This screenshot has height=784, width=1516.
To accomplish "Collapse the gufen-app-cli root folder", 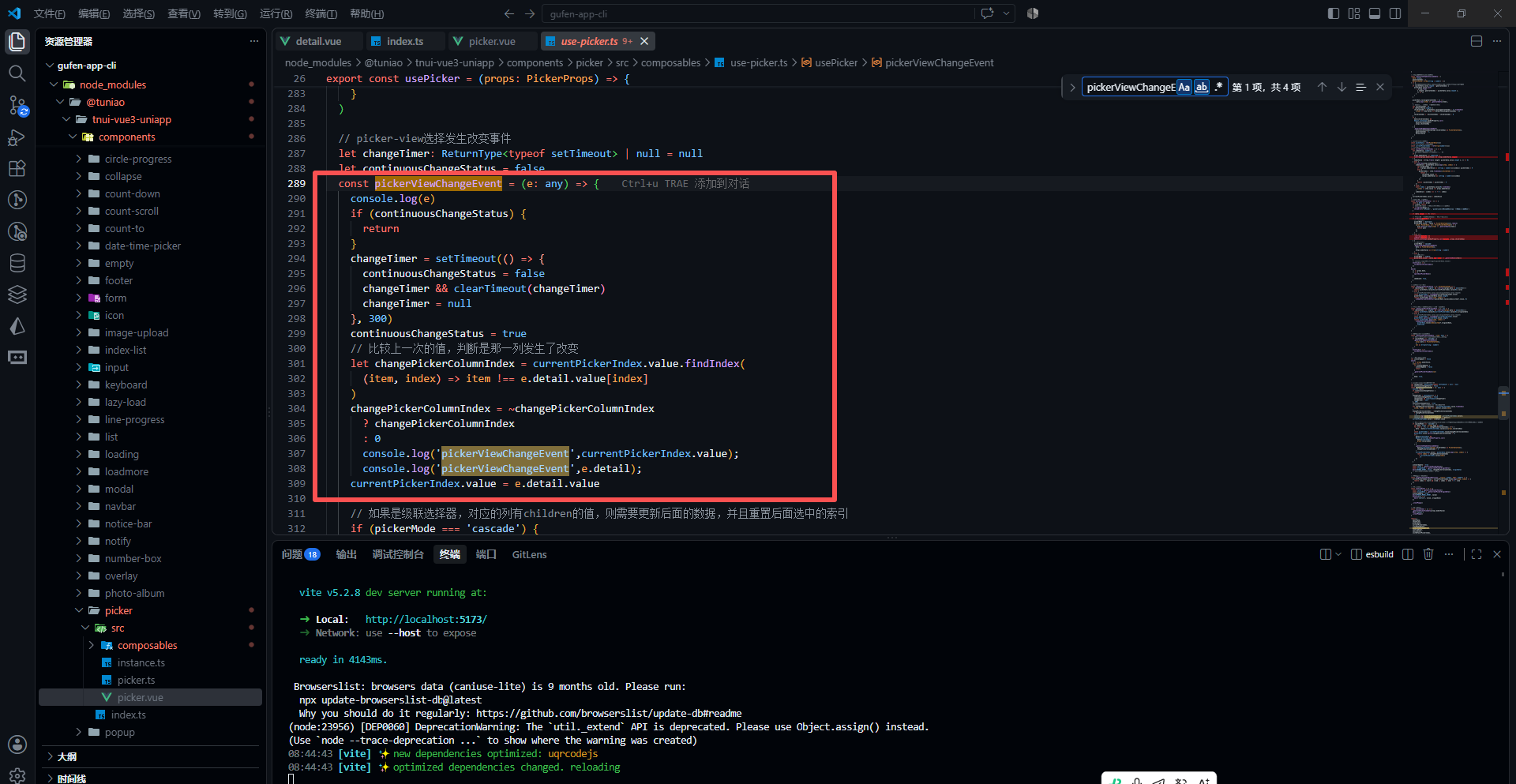I will click(x=51, y=66).
